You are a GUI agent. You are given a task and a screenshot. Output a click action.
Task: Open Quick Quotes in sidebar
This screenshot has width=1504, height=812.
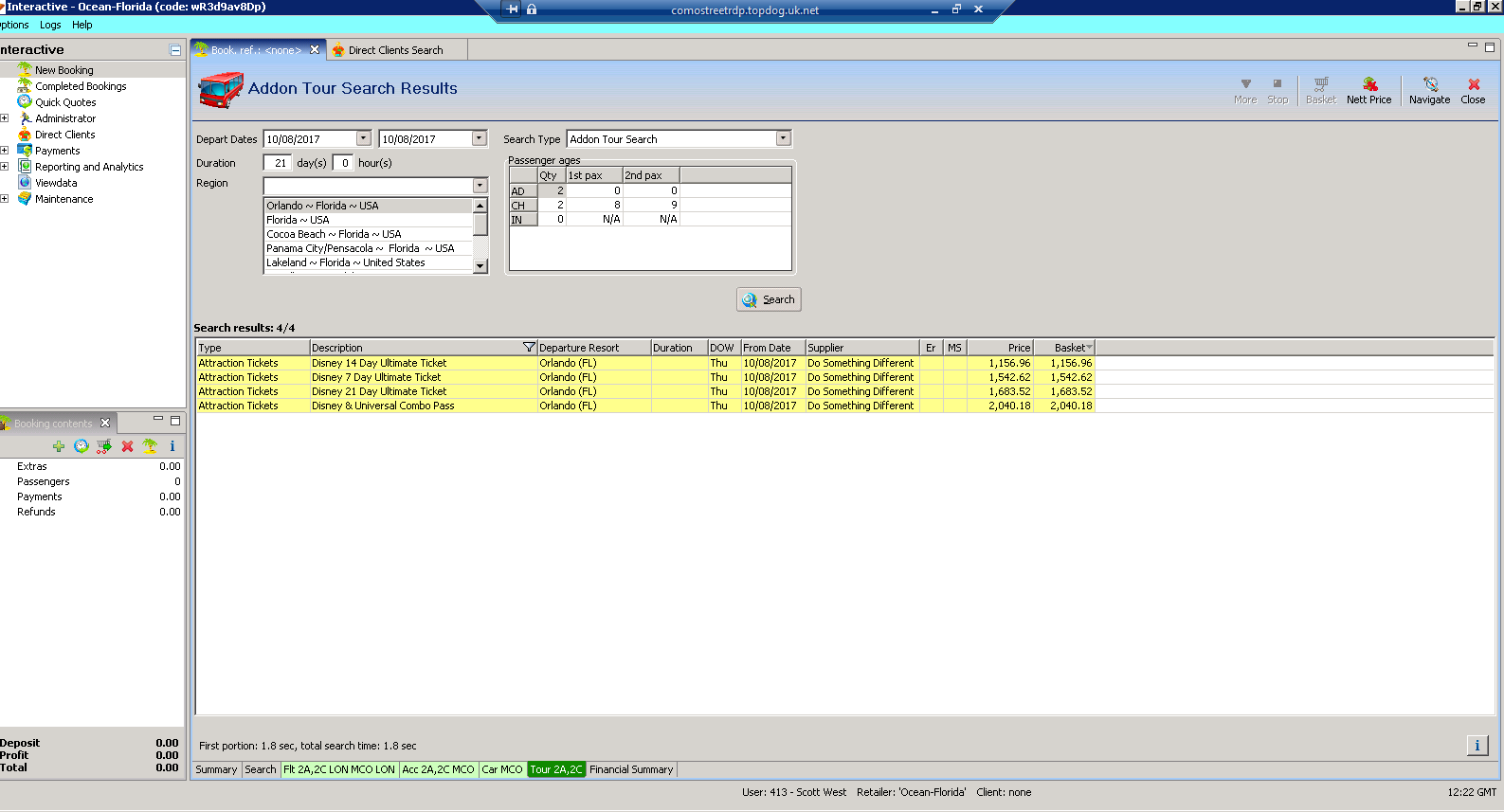[65, 102]
